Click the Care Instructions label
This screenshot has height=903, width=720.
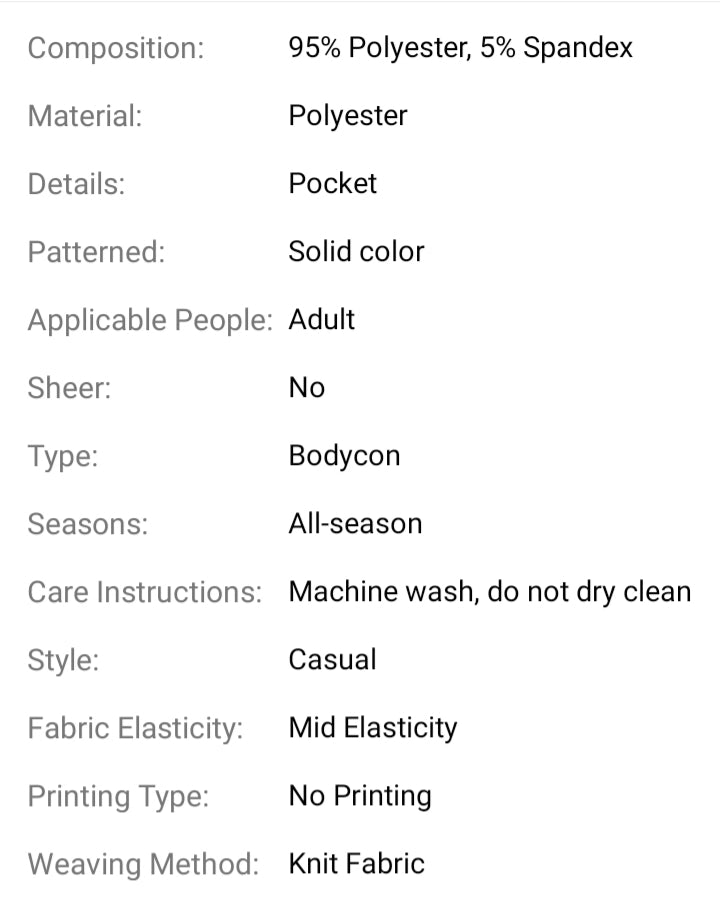point(145,592)
